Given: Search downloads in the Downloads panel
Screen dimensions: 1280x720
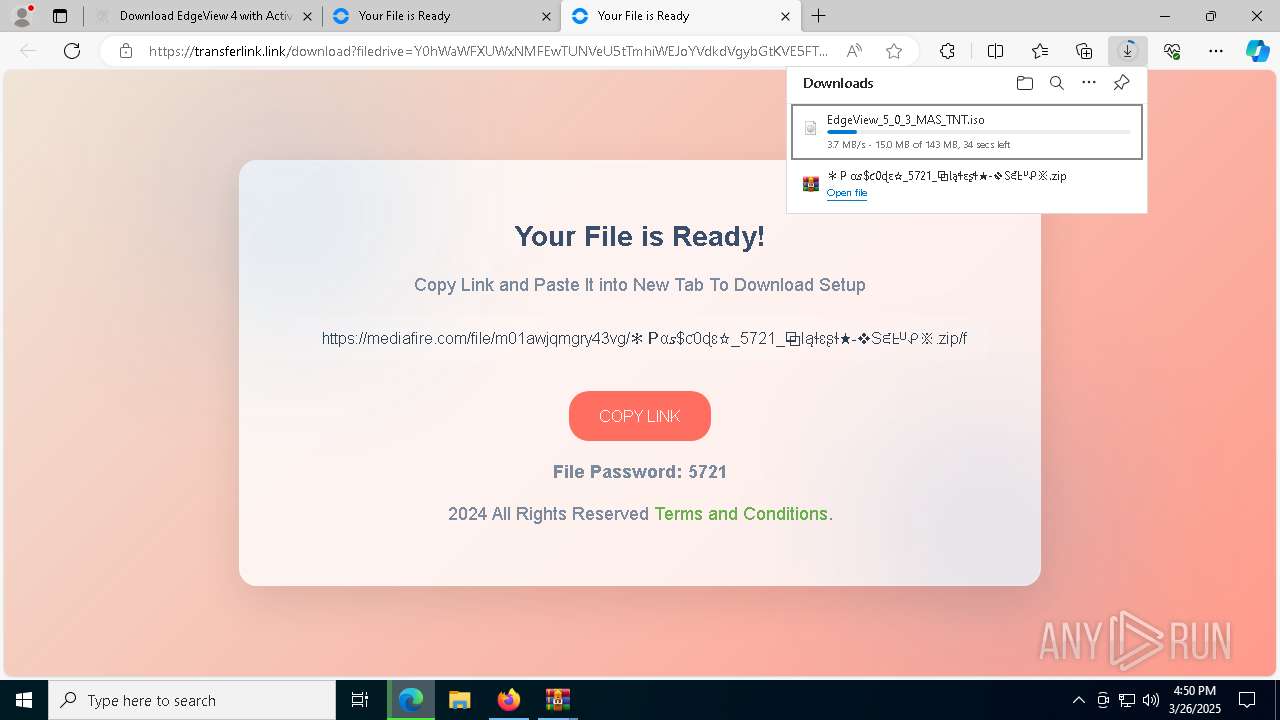Looking at the screenshot, I should (1056, 83).
